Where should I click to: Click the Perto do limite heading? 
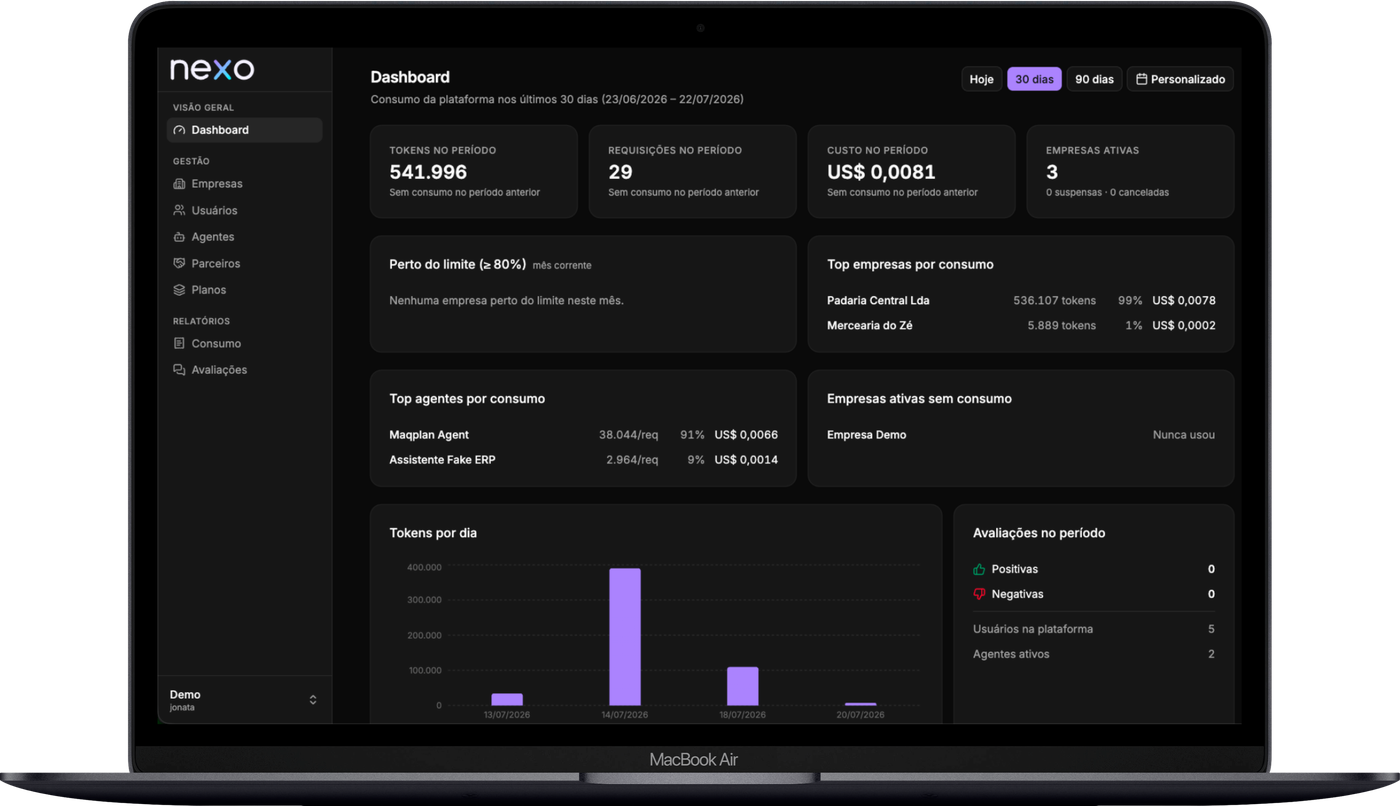coord(457,264)
